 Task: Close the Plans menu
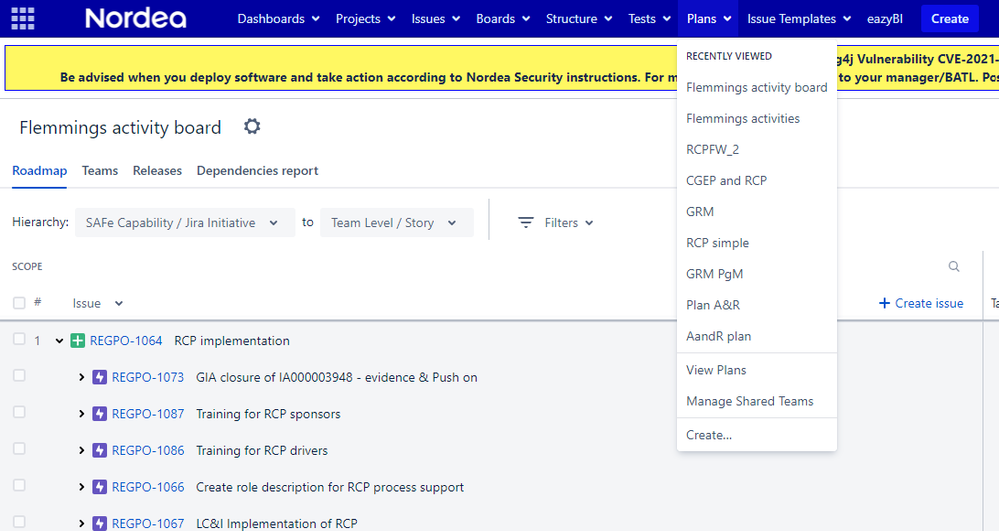tap(708, 18)
